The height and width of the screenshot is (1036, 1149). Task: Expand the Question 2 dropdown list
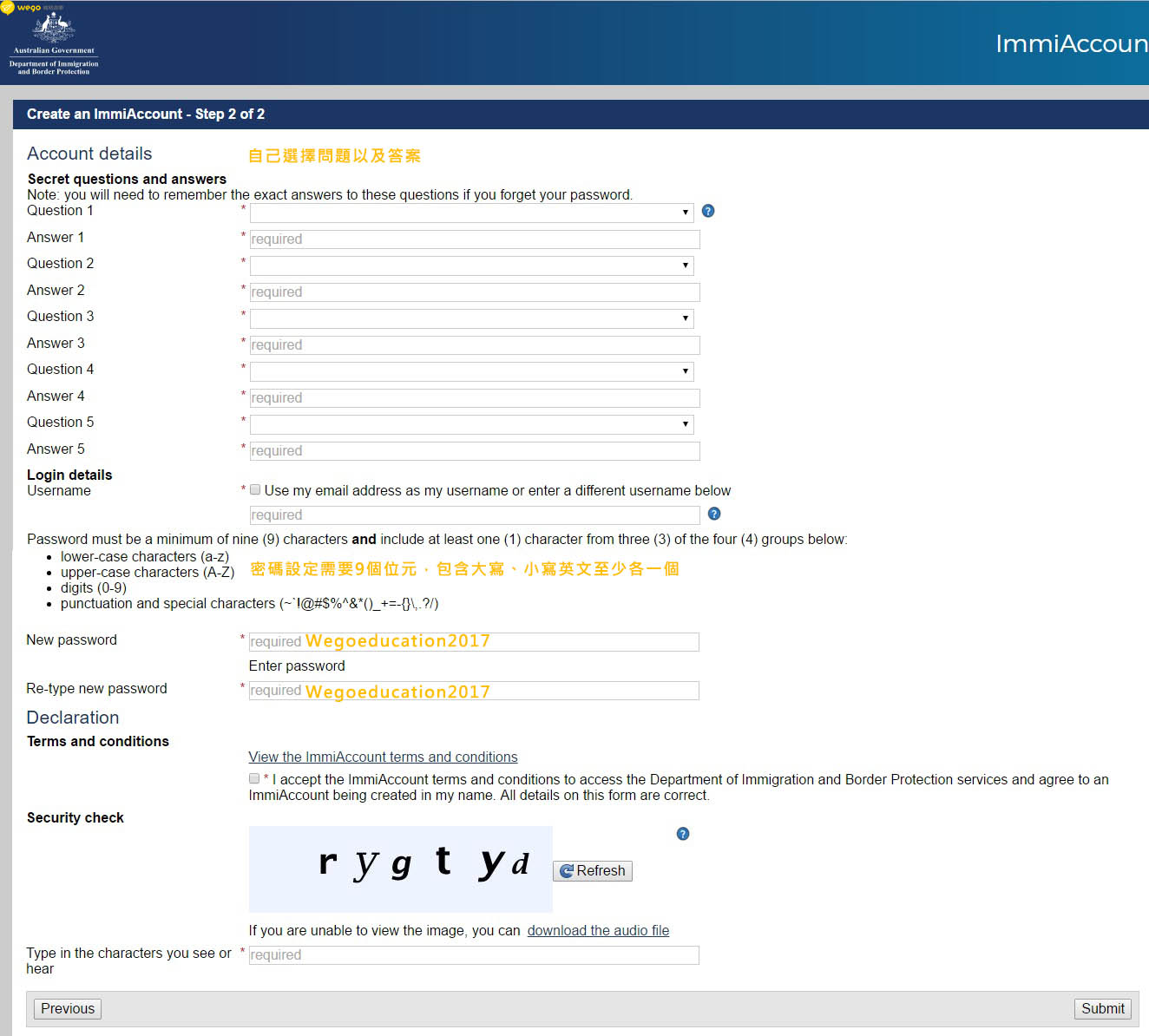click(471, 266)
